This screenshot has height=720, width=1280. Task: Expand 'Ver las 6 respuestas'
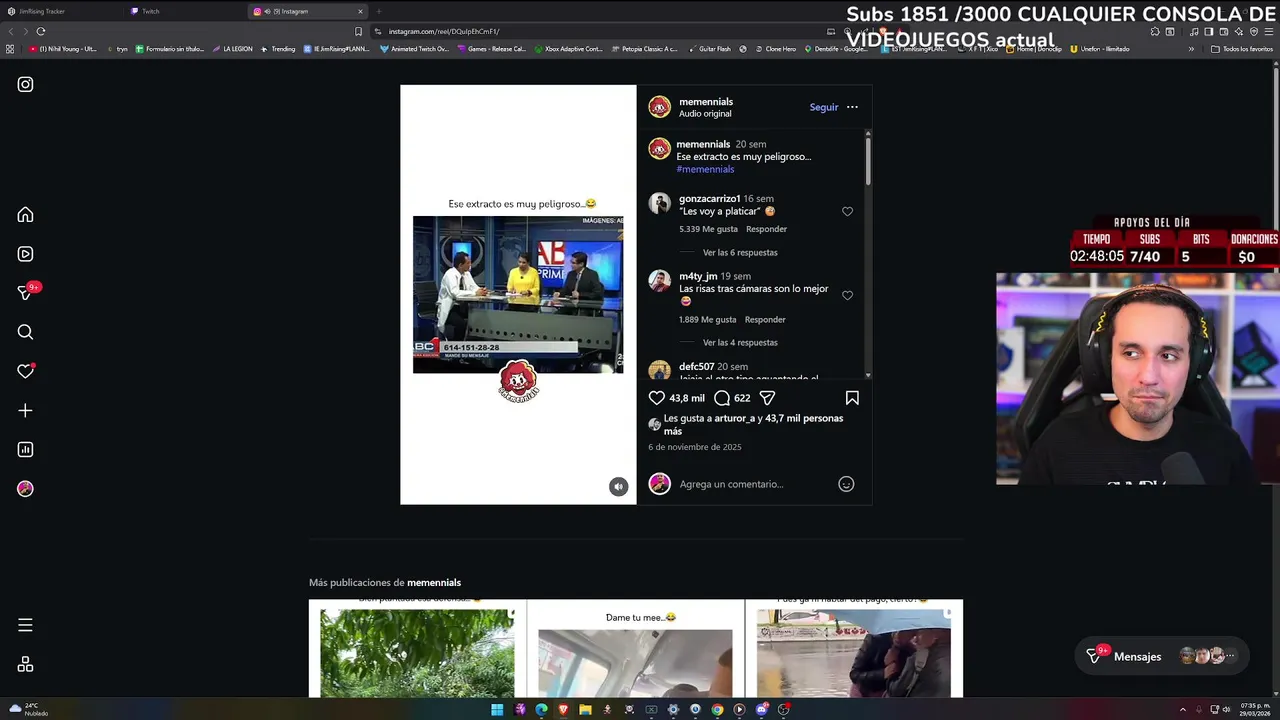740,253
